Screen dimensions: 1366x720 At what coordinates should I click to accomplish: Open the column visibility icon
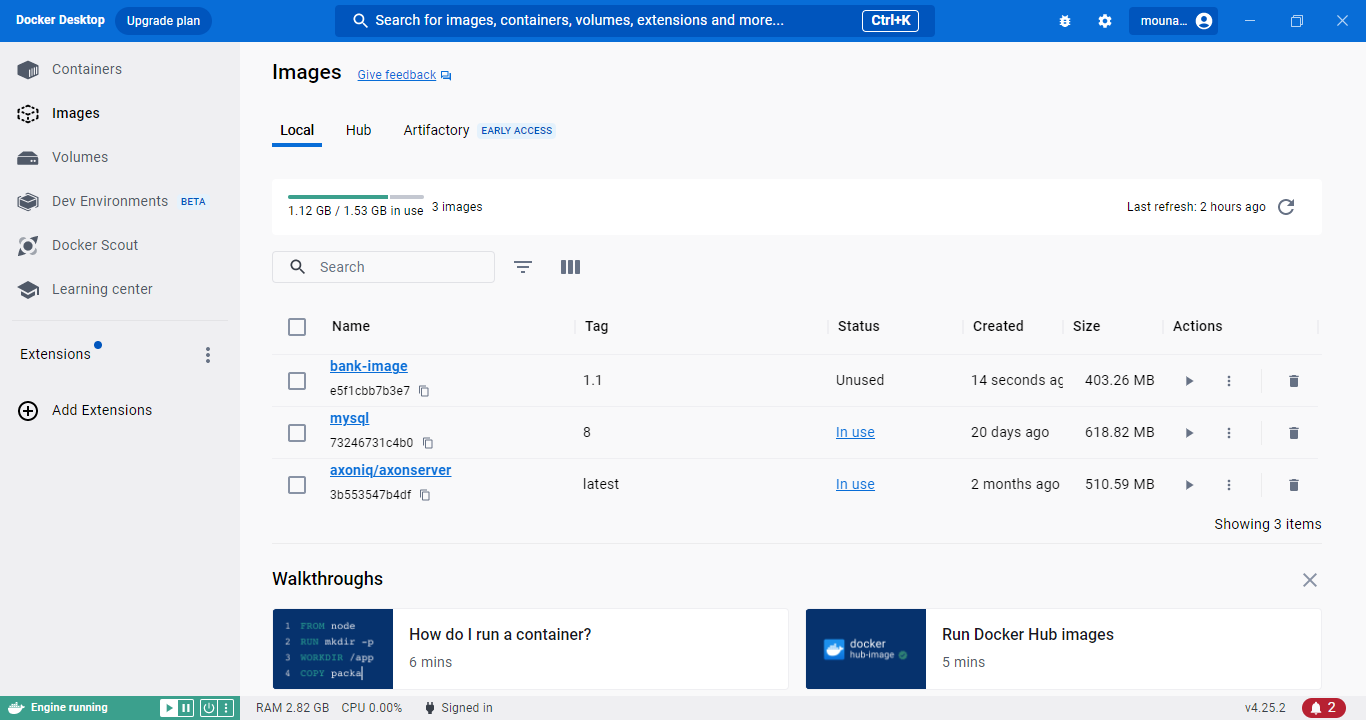tap(570, 267)
